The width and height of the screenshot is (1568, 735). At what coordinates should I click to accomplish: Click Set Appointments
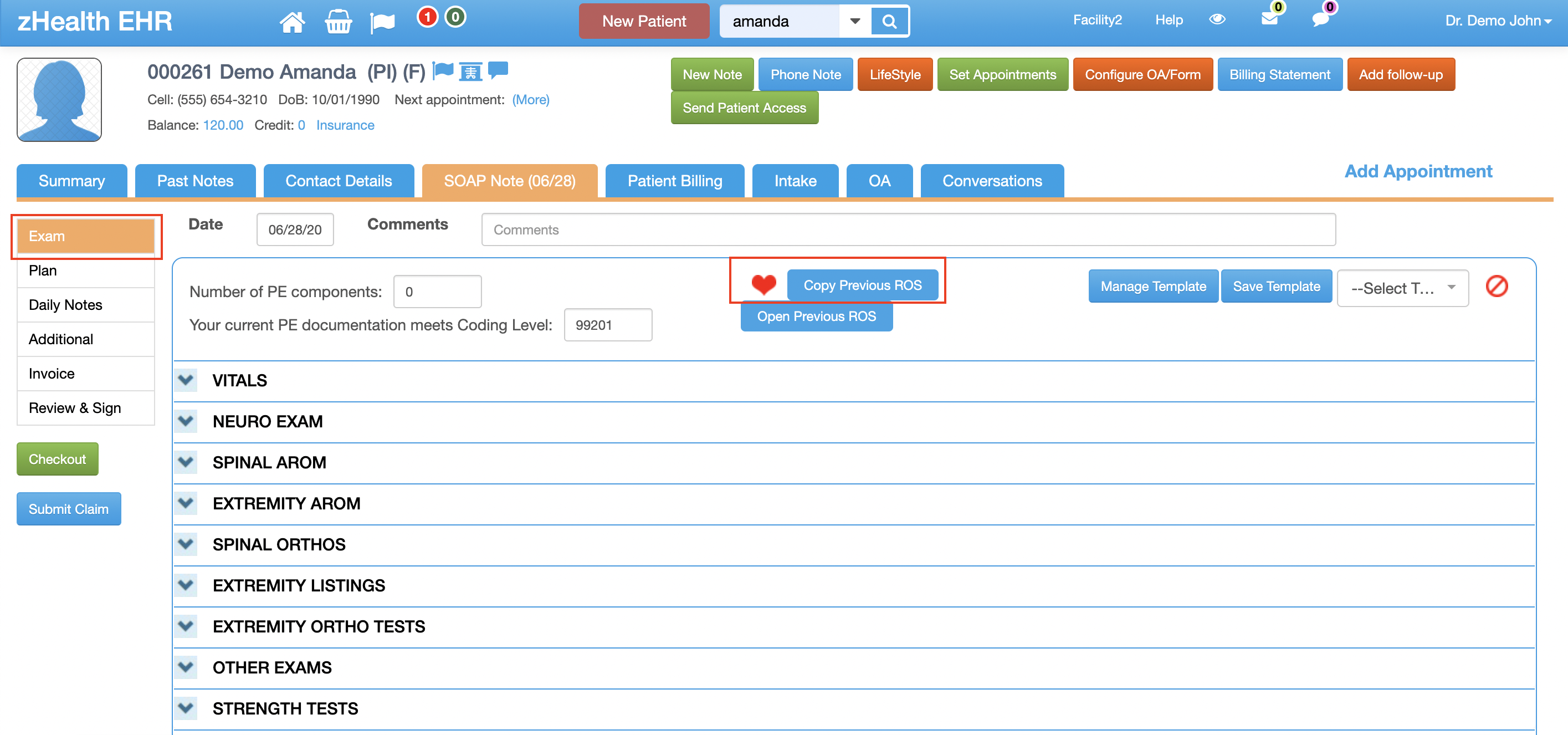(x=1002, y=74)
